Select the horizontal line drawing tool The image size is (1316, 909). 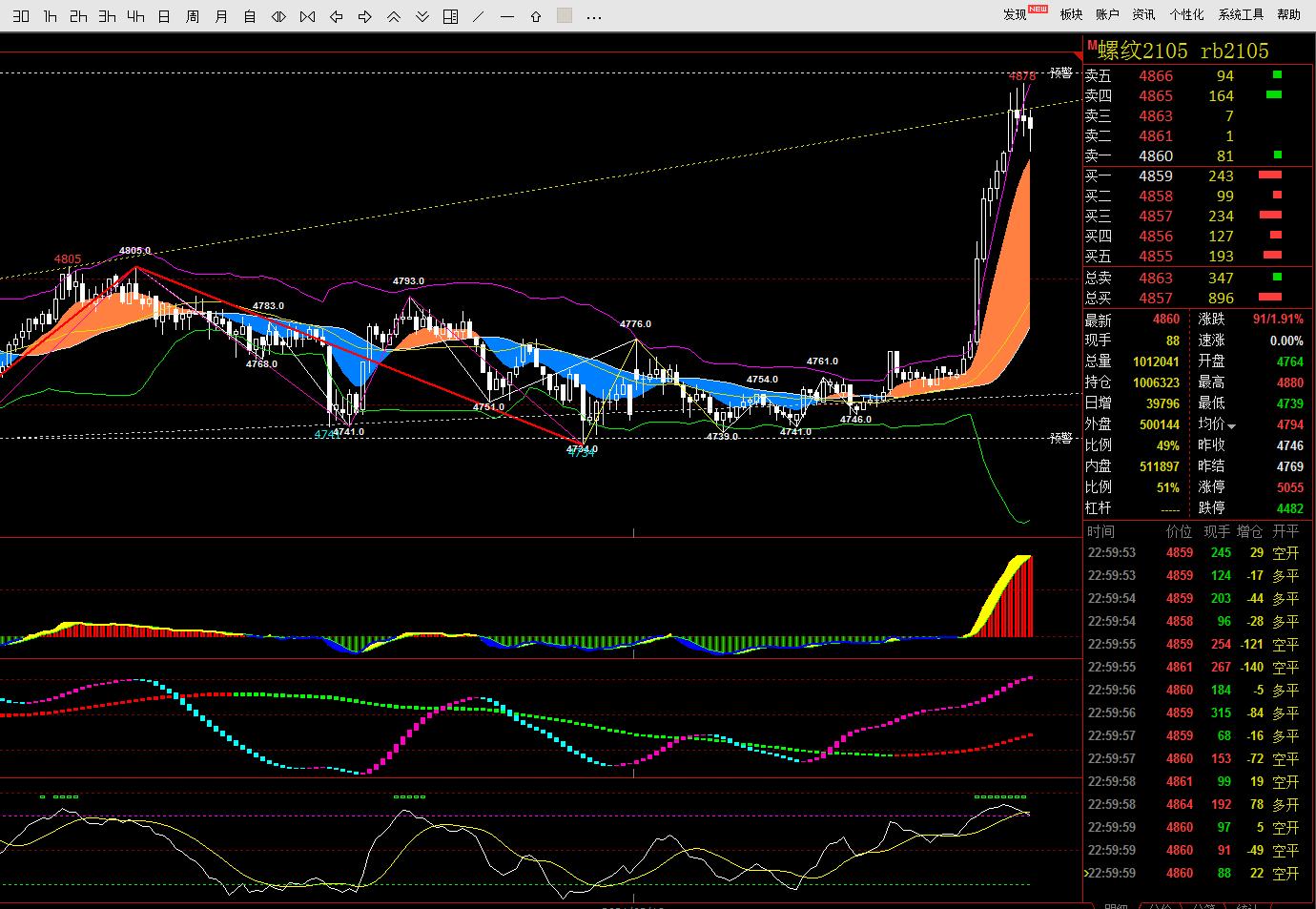(507, 16)
